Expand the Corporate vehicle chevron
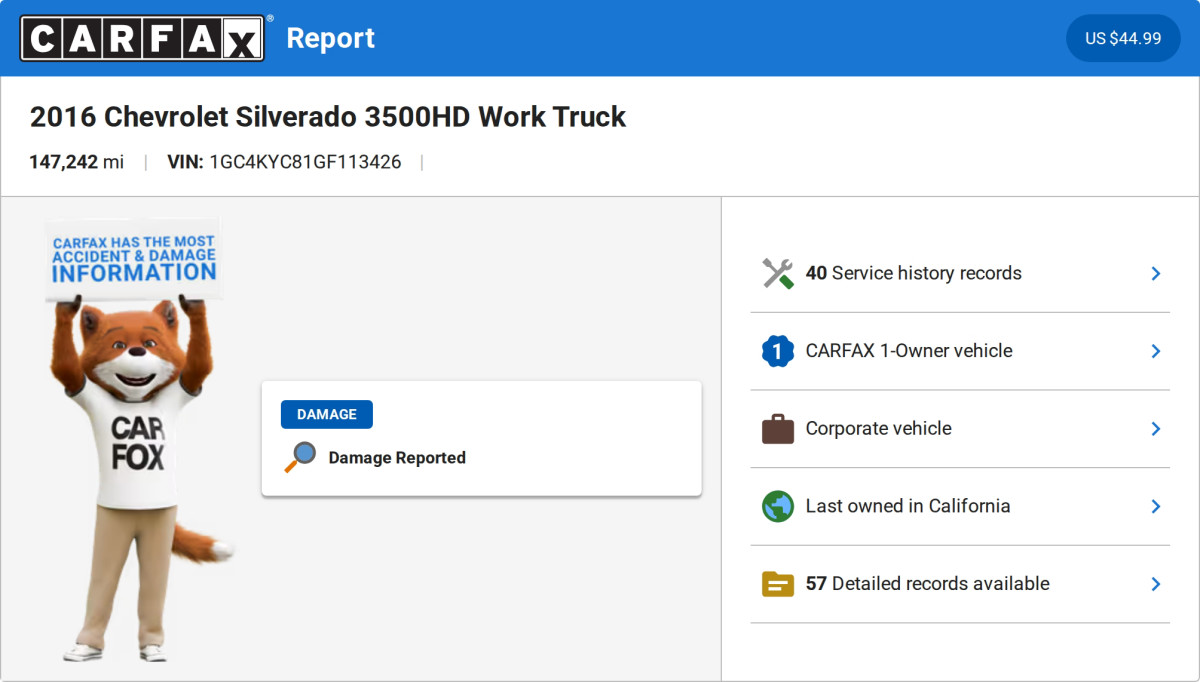Image resolution: width=1200 pixels, height=682 pixels. click(x=1155, y=429)
